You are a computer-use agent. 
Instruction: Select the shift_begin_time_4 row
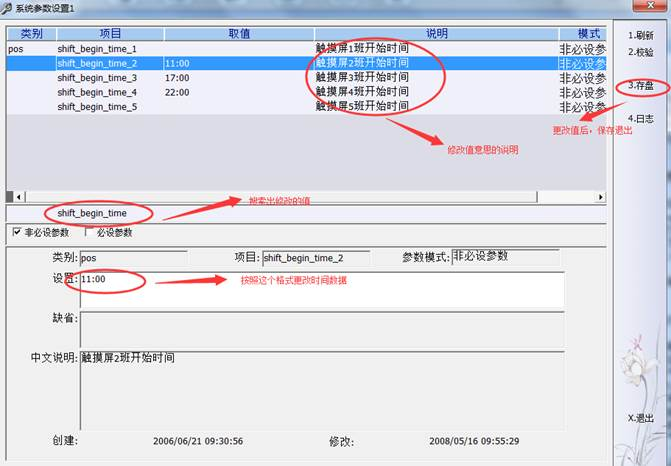[97, 92]
